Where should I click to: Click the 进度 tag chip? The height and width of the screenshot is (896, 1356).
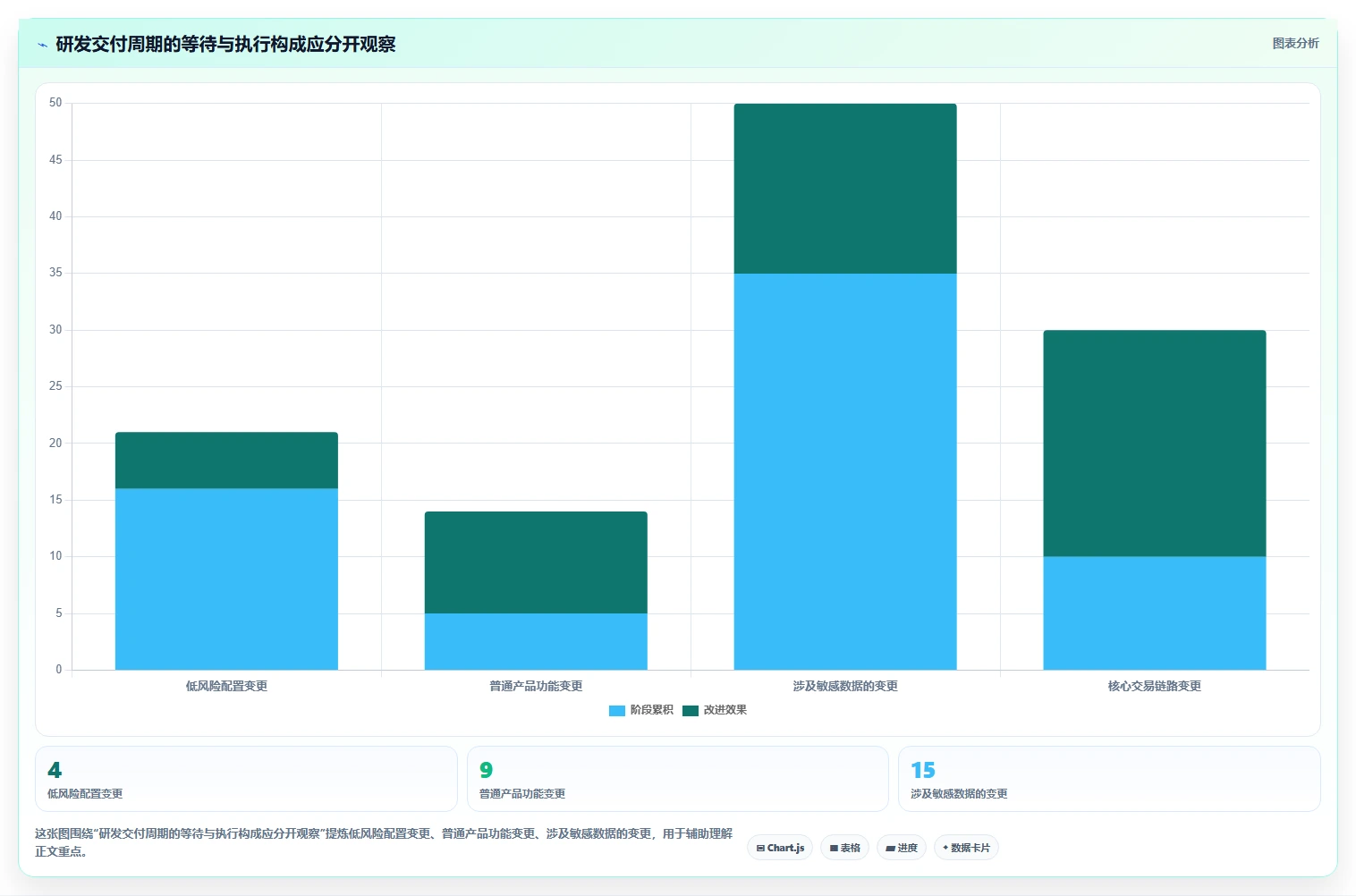(x=902, y=848)
